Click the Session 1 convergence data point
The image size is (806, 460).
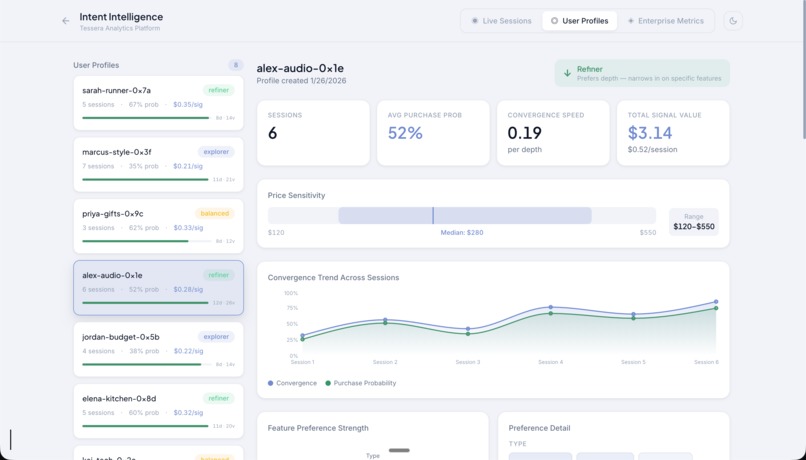(x=302, y=336)
